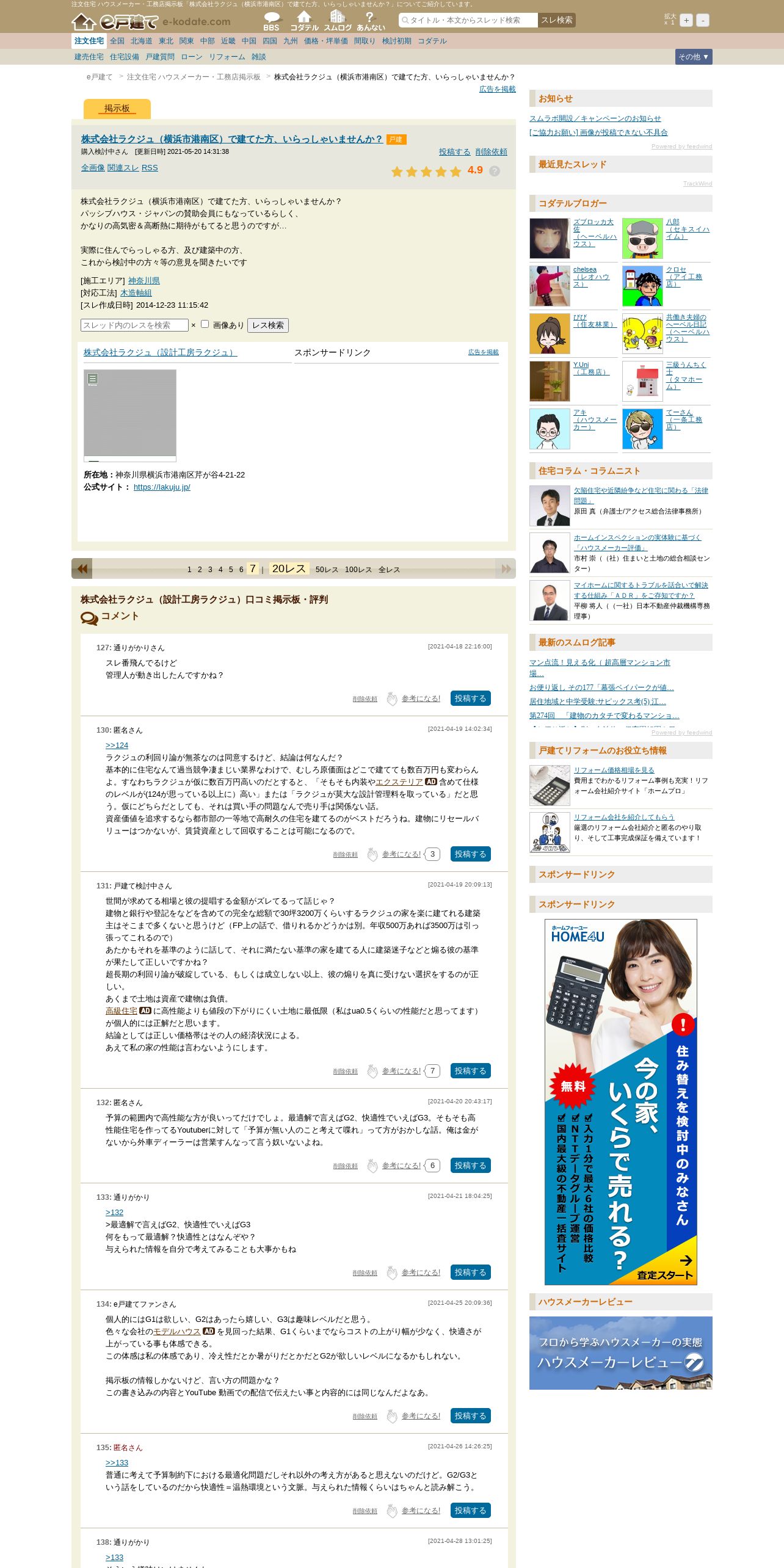Image resolution: width=784 pixels, height=1568 pixels.
Task: Click clap icon on comment 134
Action: (392, 1417)
